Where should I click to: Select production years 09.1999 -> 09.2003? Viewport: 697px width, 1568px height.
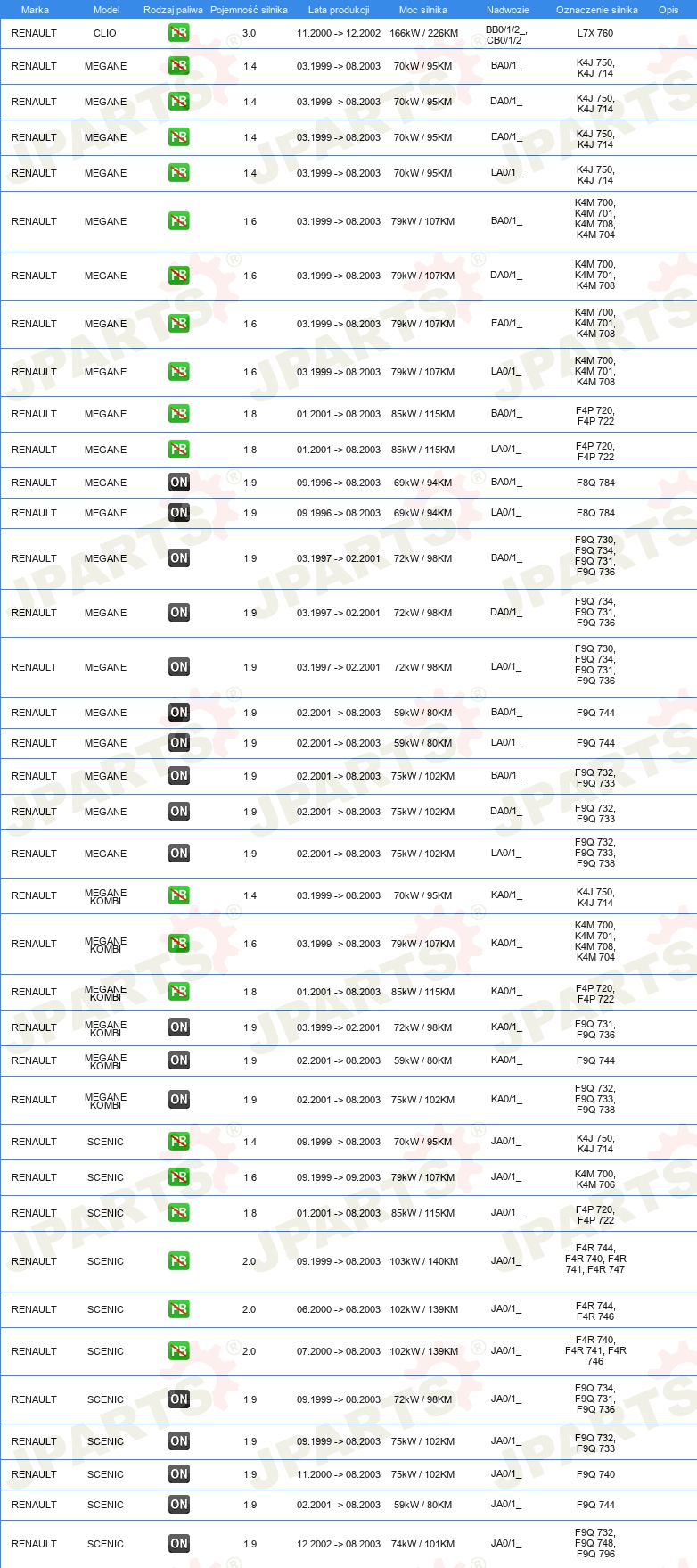tap(339, 1177)
